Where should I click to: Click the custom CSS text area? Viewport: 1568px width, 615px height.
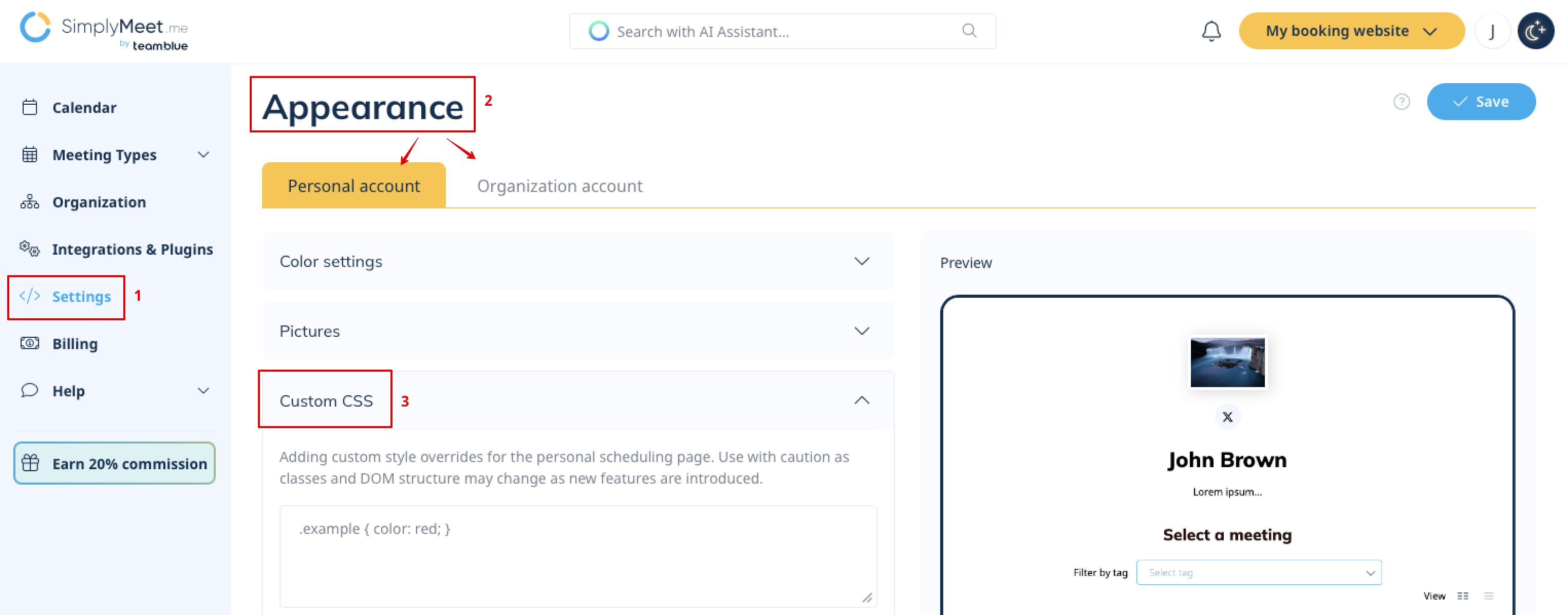[x=577, y=556]
